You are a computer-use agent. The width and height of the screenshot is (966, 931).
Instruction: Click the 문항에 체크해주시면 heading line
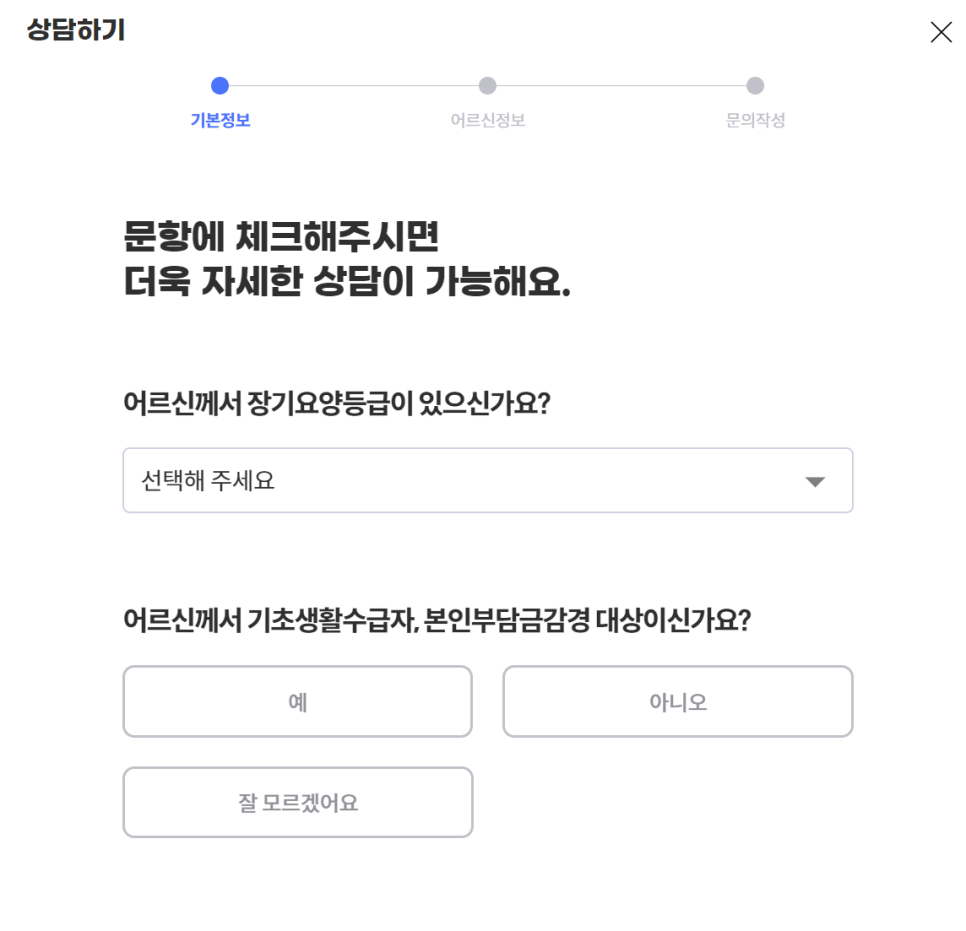click(281, 240)
